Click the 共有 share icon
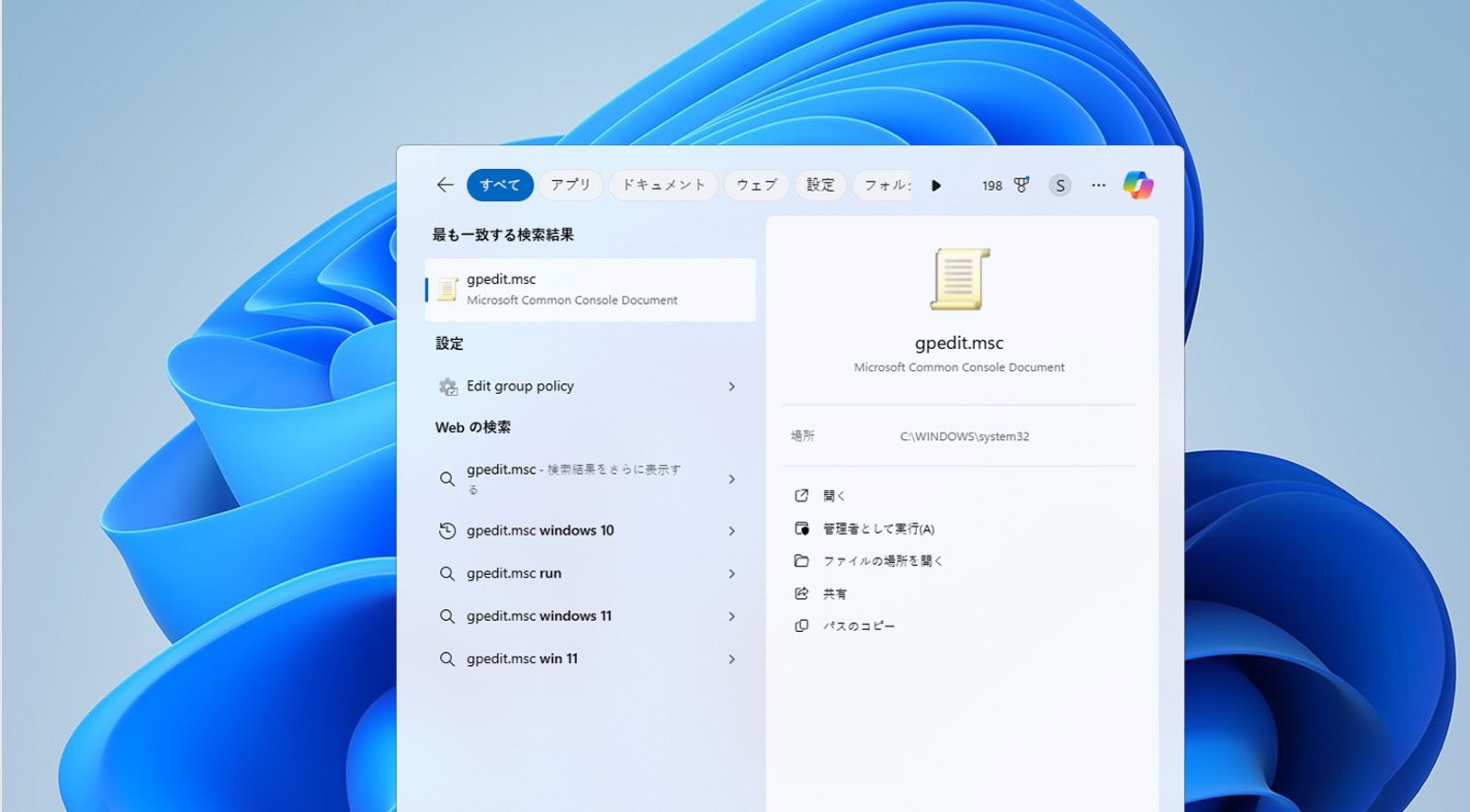Viewport: 1470px width, 812px height. tap(801, 593)
